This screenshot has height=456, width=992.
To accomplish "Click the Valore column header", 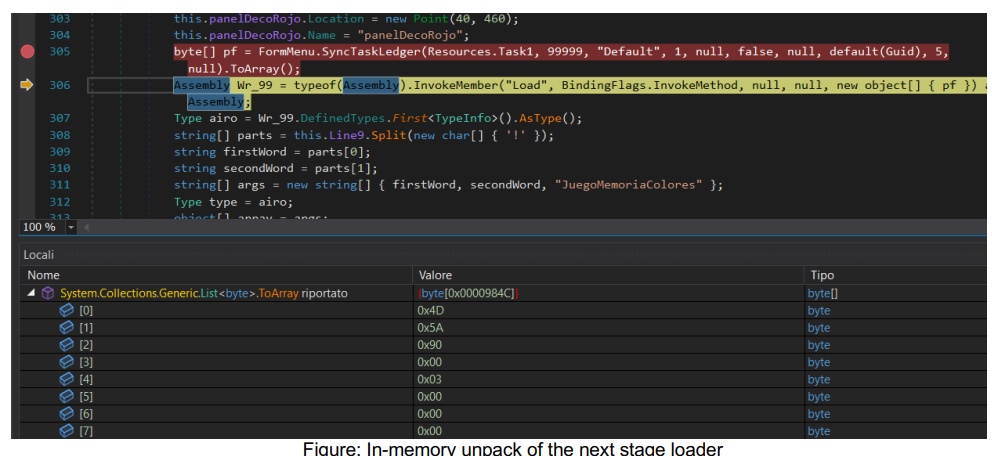I will point(435,274).
